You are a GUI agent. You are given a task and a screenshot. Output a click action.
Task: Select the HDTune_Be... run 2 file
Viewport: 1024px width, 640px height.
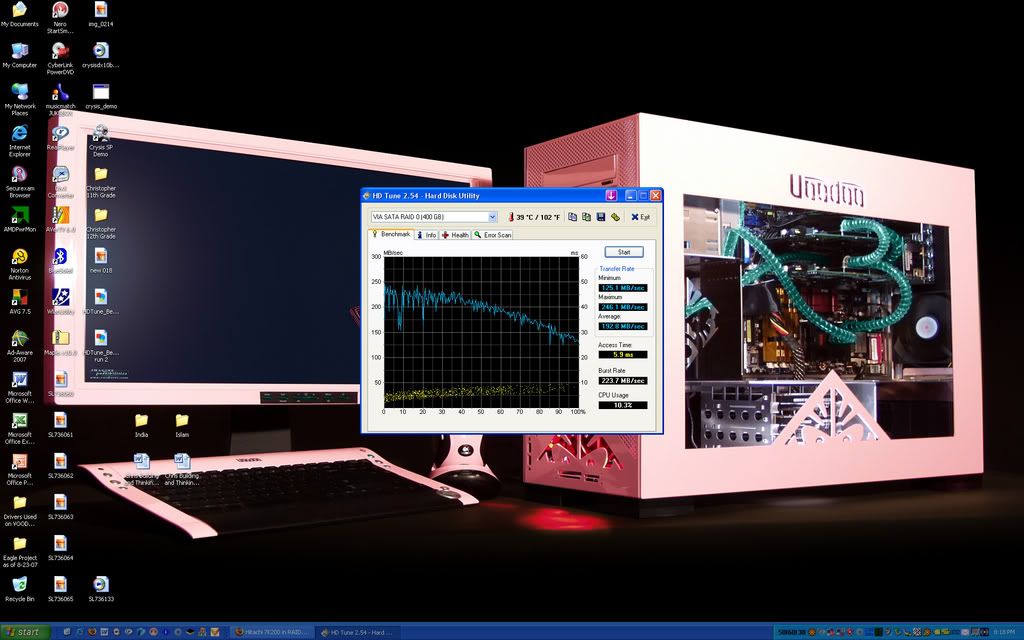pyautogui.click(x=101, y=347)
